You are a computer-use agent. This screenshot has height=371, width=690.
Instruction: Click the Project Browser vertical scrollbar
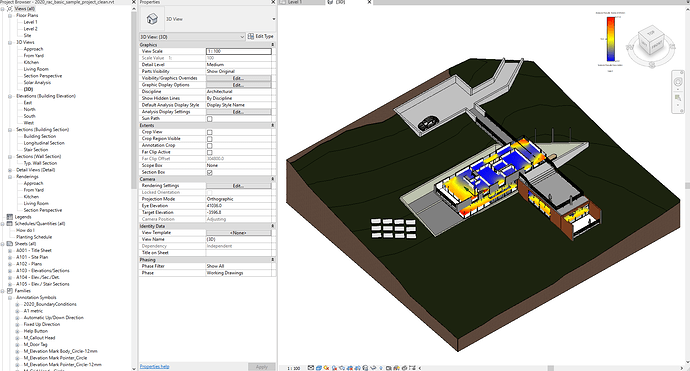click(x=134, y=101)
